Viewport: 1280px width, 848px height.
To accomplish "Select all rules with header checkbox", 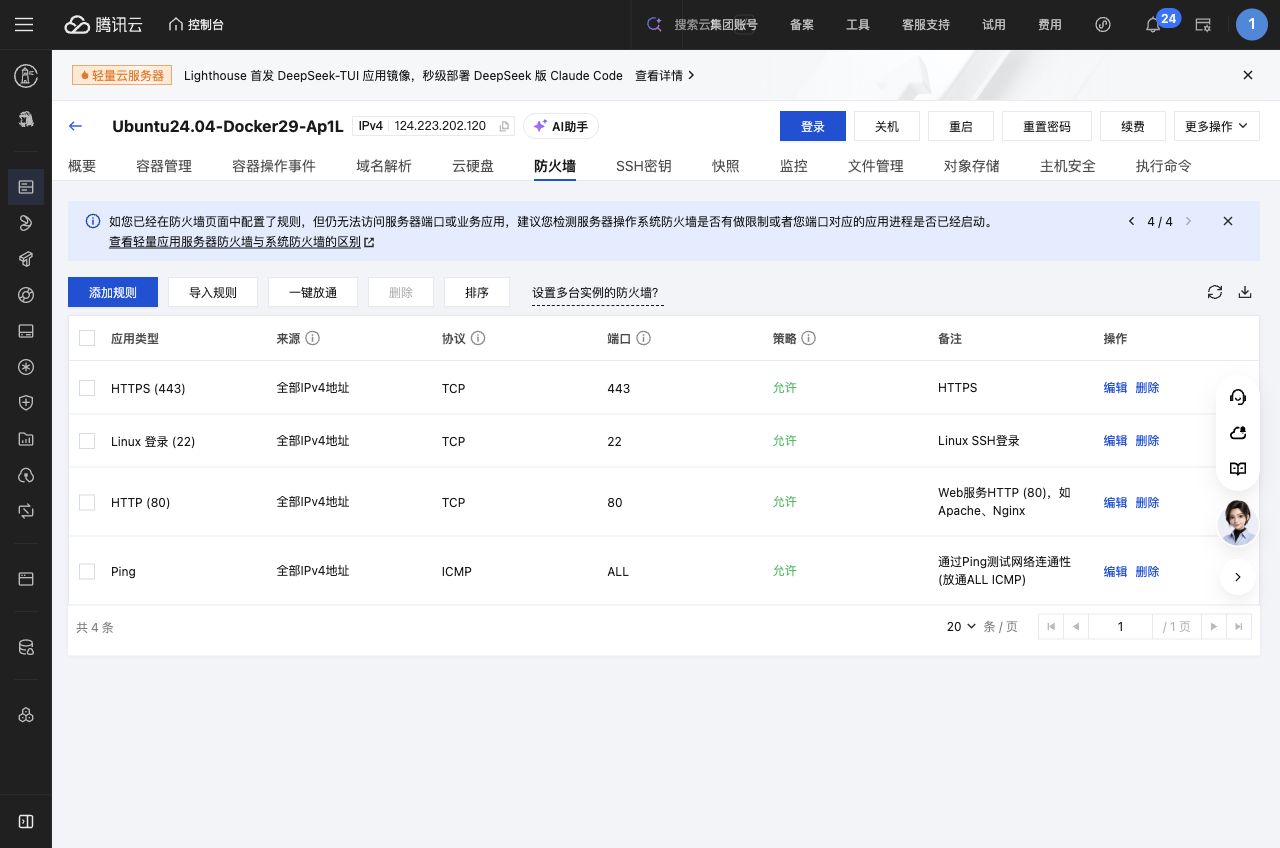I will [x=87, y=338].
